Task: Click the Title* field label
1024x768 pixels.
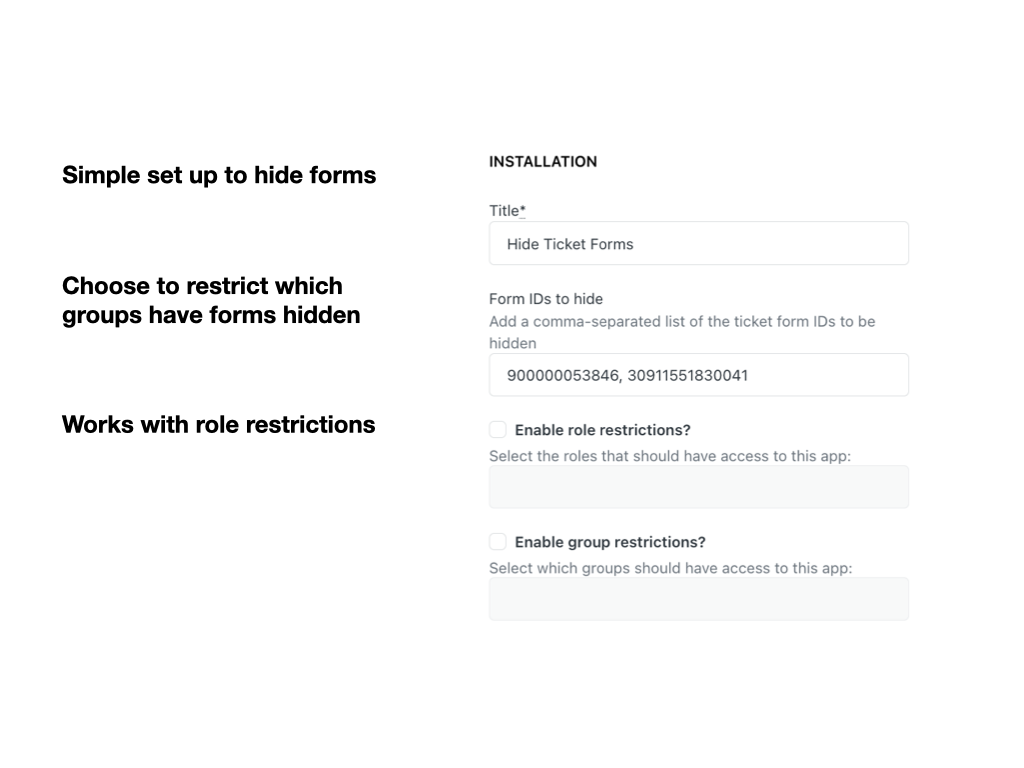Action: (506, 211)
